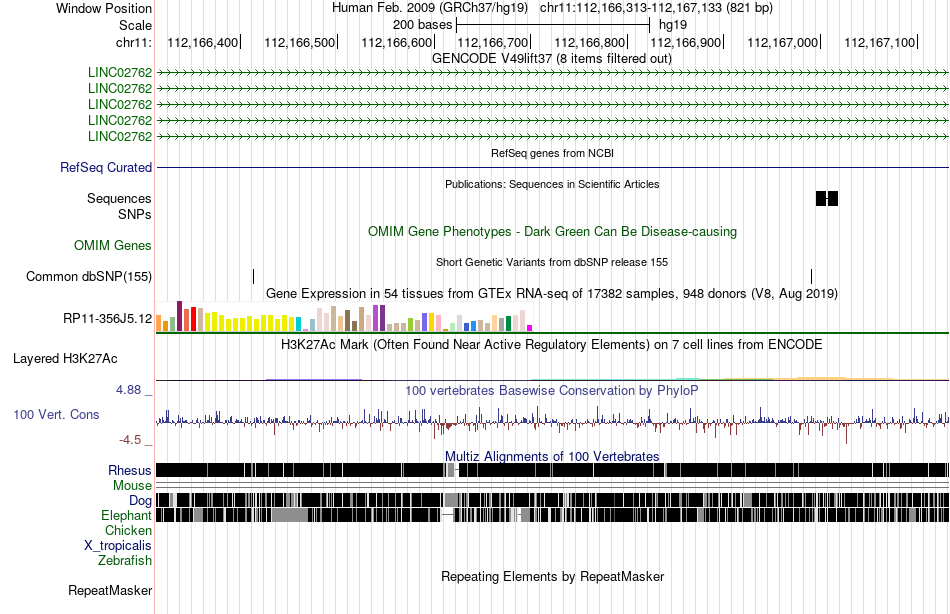Screen dimensions: 950x614
Task: Click the -4.5 conservation scale value
Action: tap(130, 439)
